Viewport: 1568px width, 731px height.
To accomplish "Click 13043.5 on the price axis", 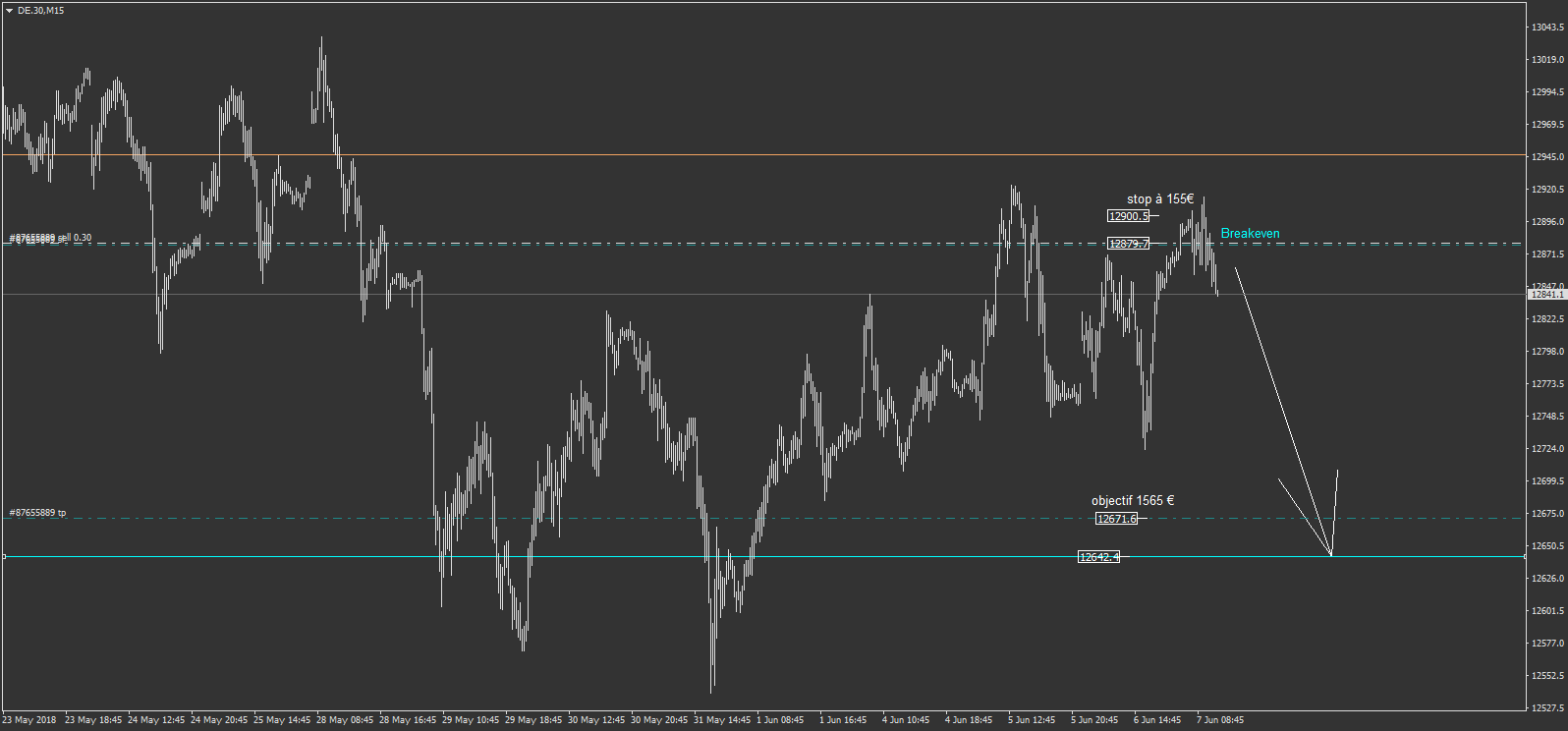I will (1547, 28).
